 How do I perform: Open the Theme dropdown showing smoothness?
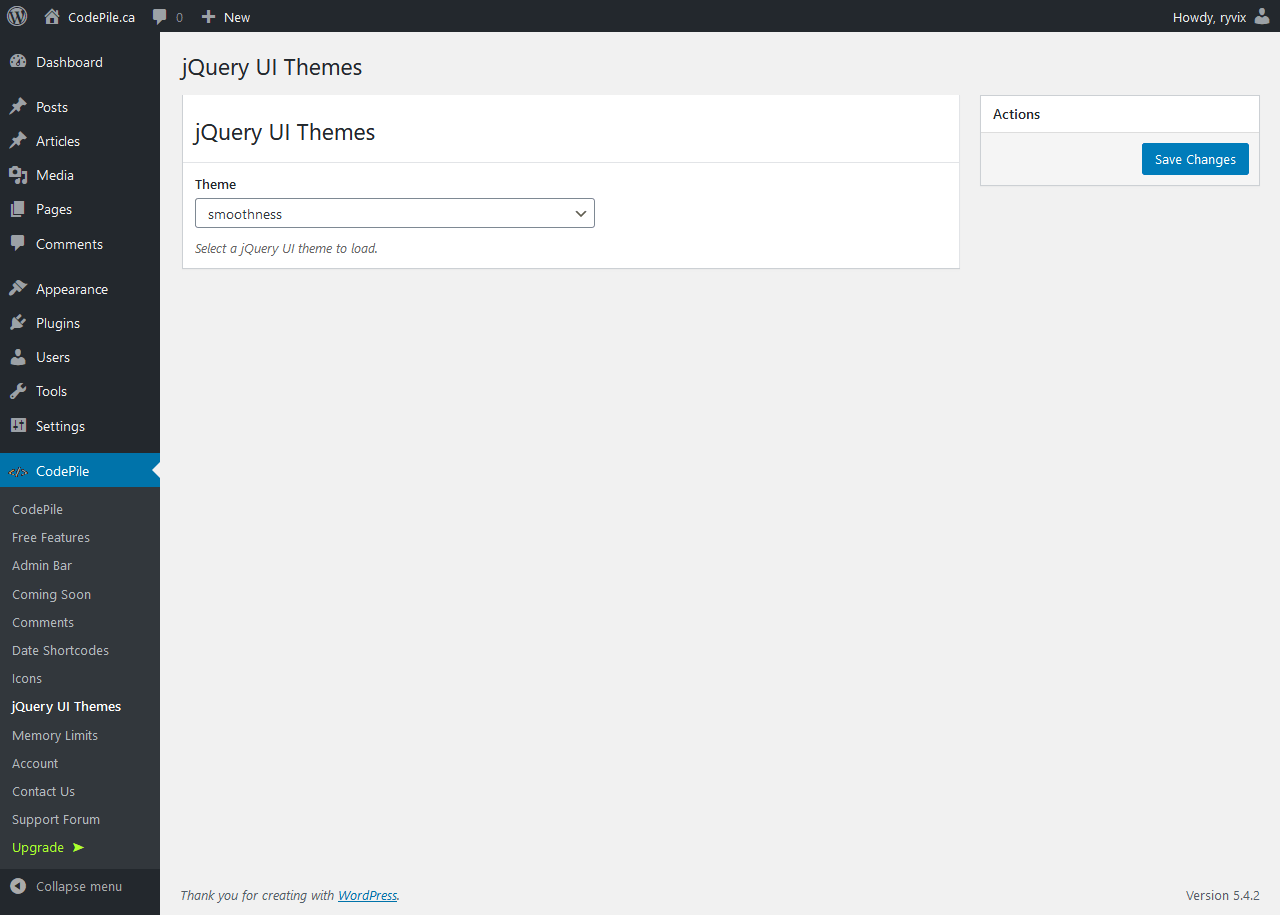tap(395, 213)
